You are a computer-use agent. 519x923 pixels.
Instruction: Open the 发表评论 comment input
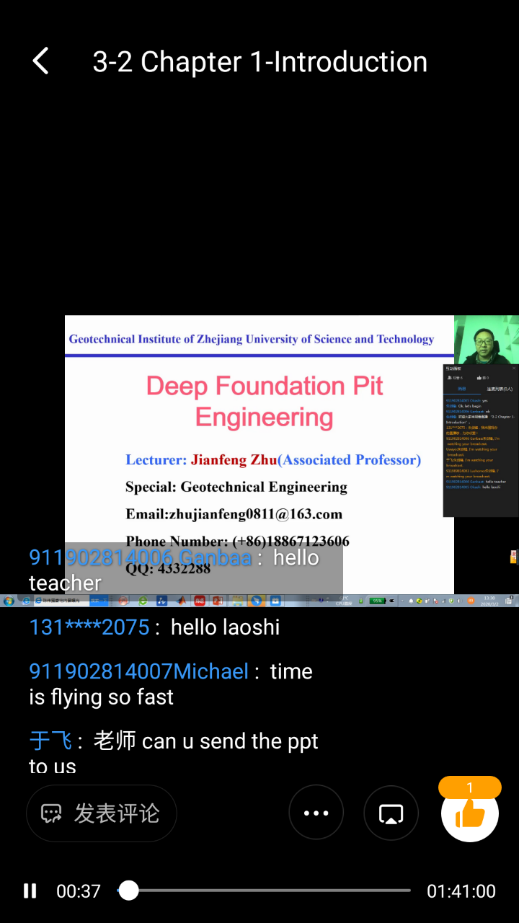click(x=101, y=814)
